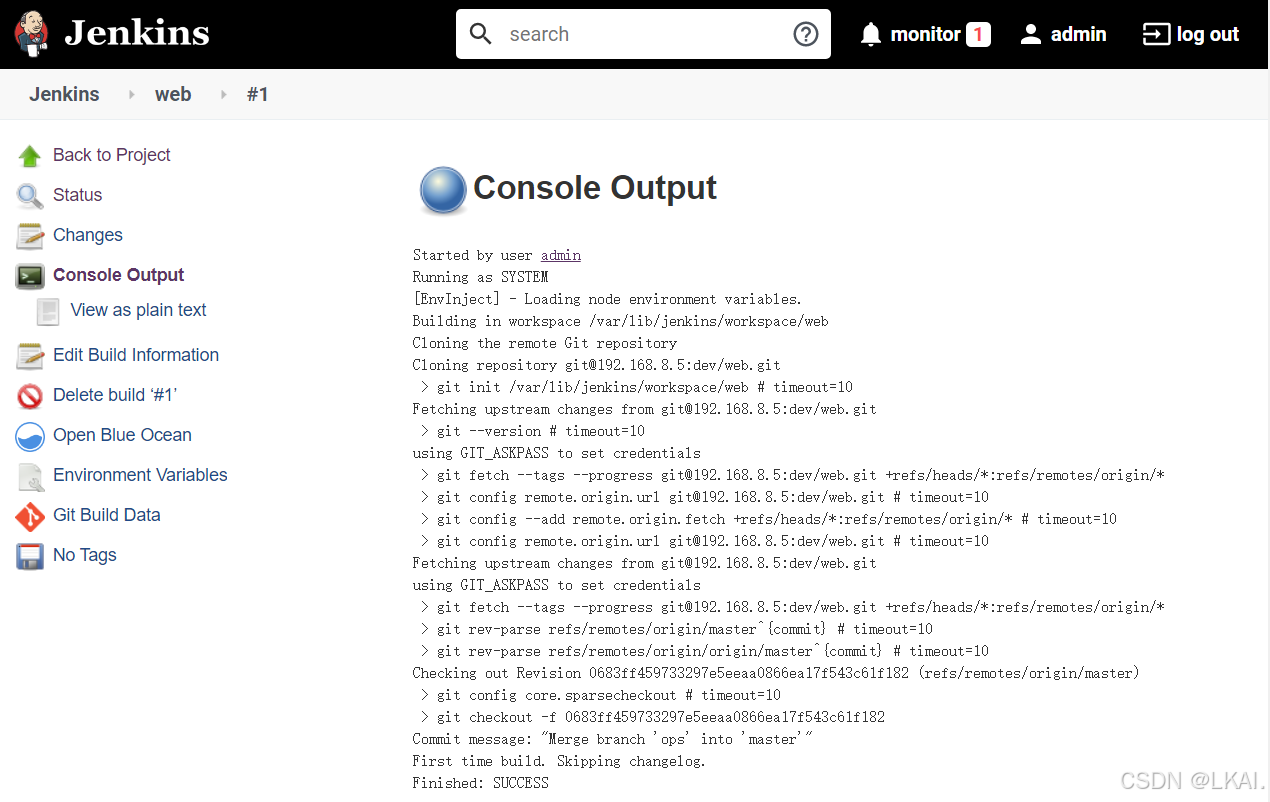Click the blue build status ball beside Console Output
This screenshot has height=802, width=1270.
pos(442,190)
